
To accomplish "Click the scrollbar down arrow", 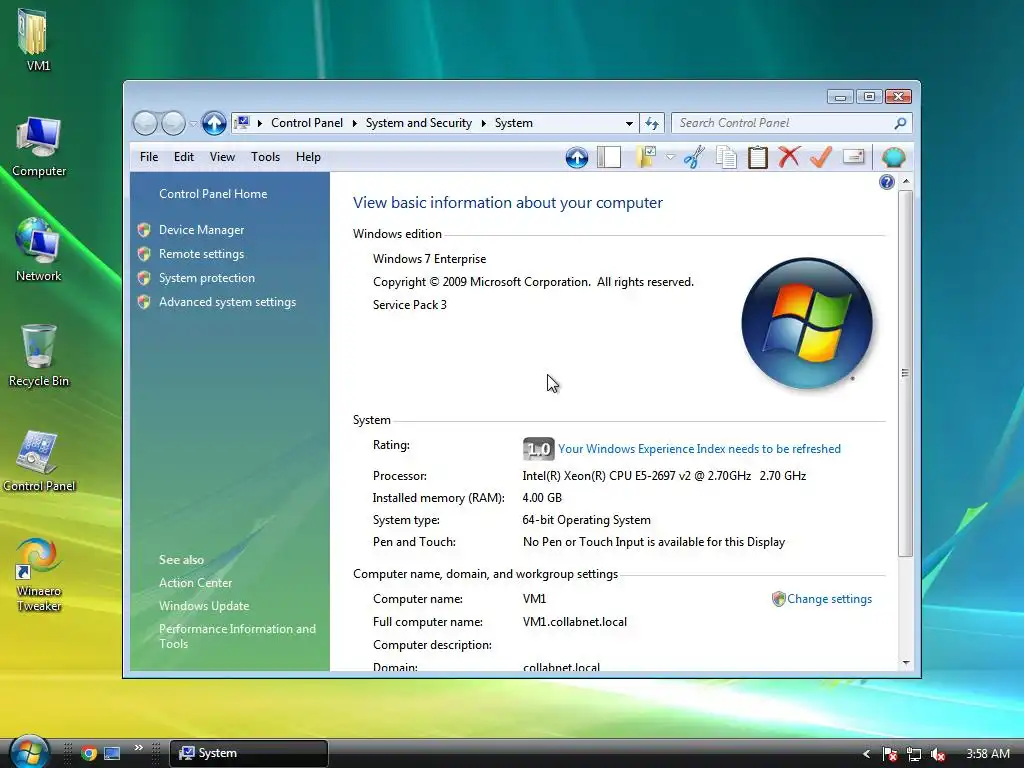I will click(x=906, y=663).
